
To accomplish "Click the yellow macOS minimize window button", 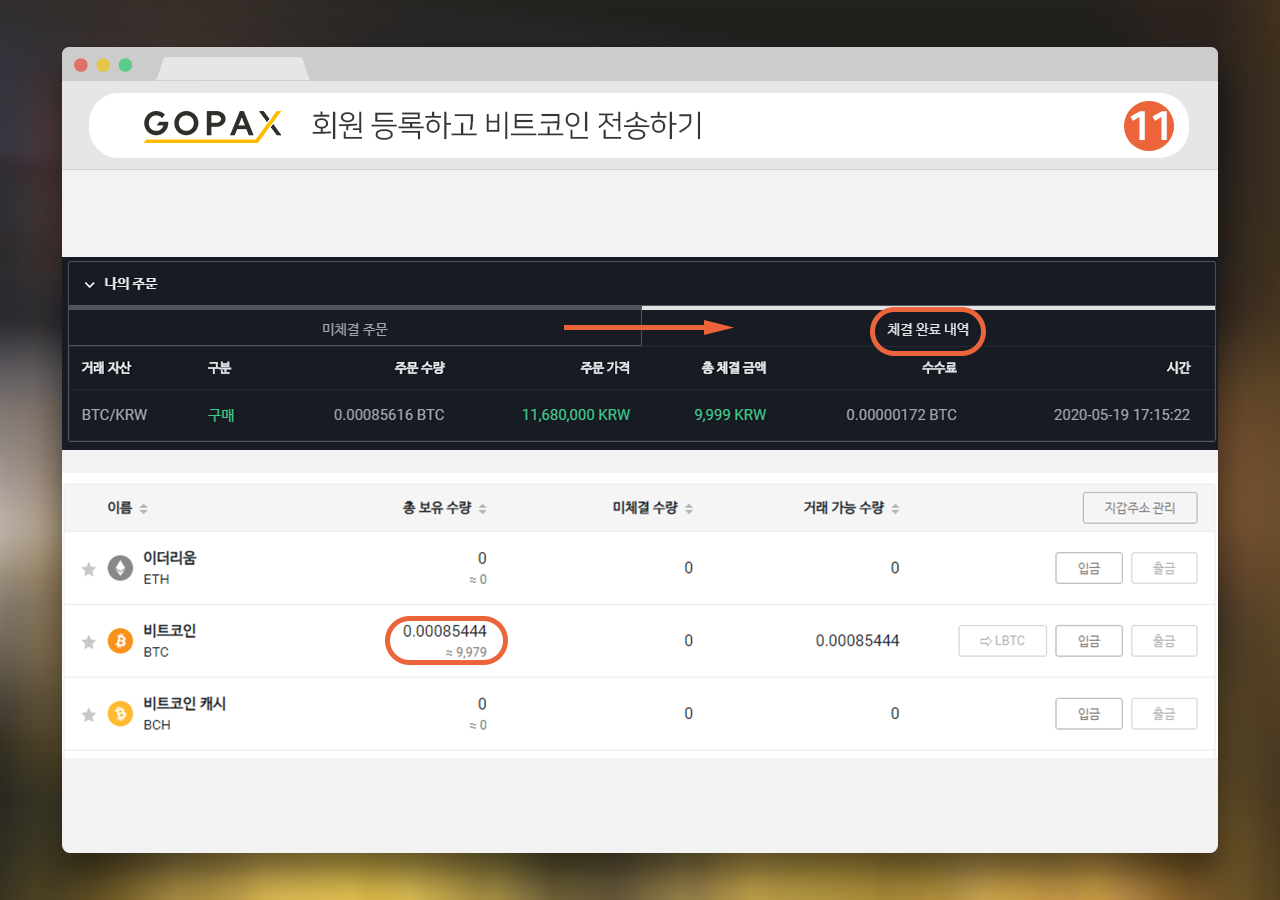I will tap(103, 65).
